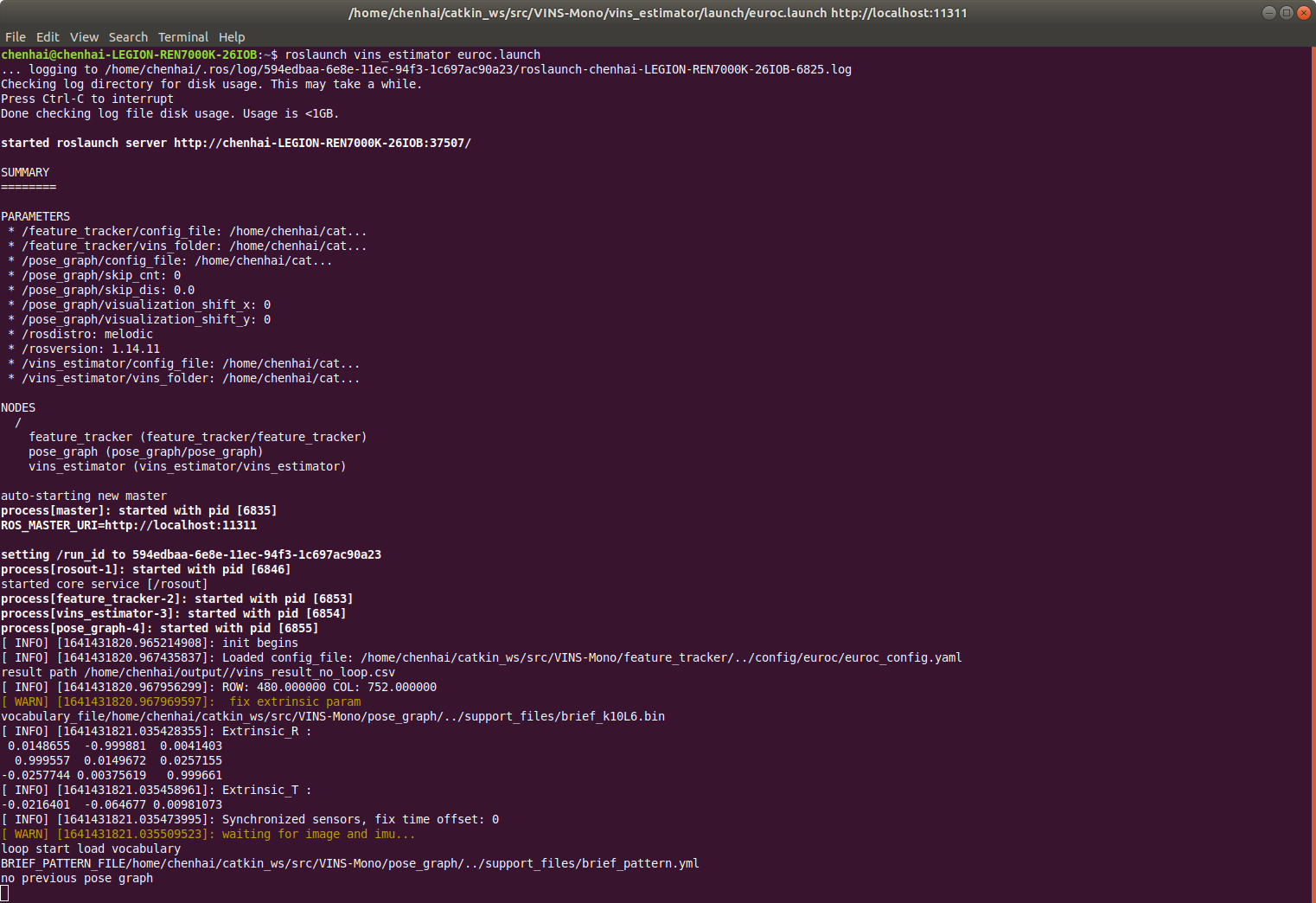Viewport: 1316px width, 903px height.
Task: Click the process[feature_tracker-2] pid line
Action: click(x=177, y=599)
